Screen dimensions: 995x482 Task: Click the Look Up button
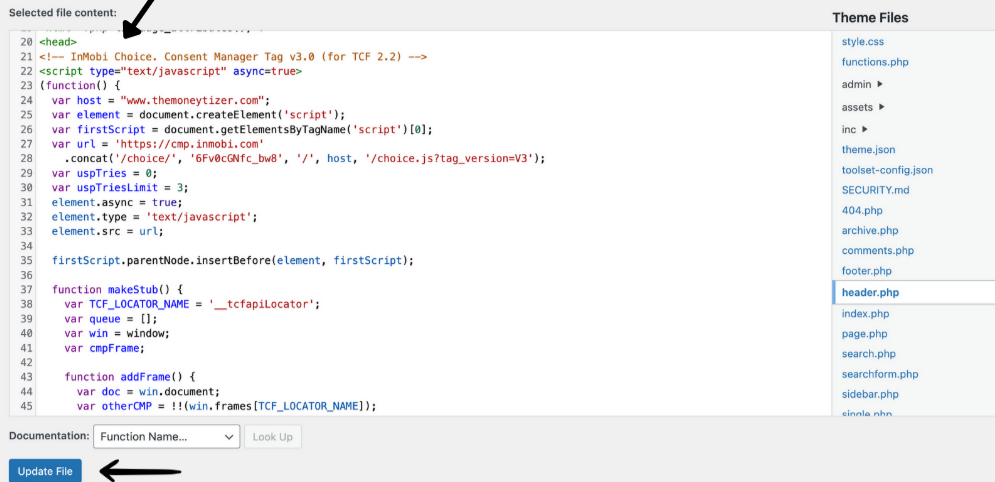click(272, 437)
